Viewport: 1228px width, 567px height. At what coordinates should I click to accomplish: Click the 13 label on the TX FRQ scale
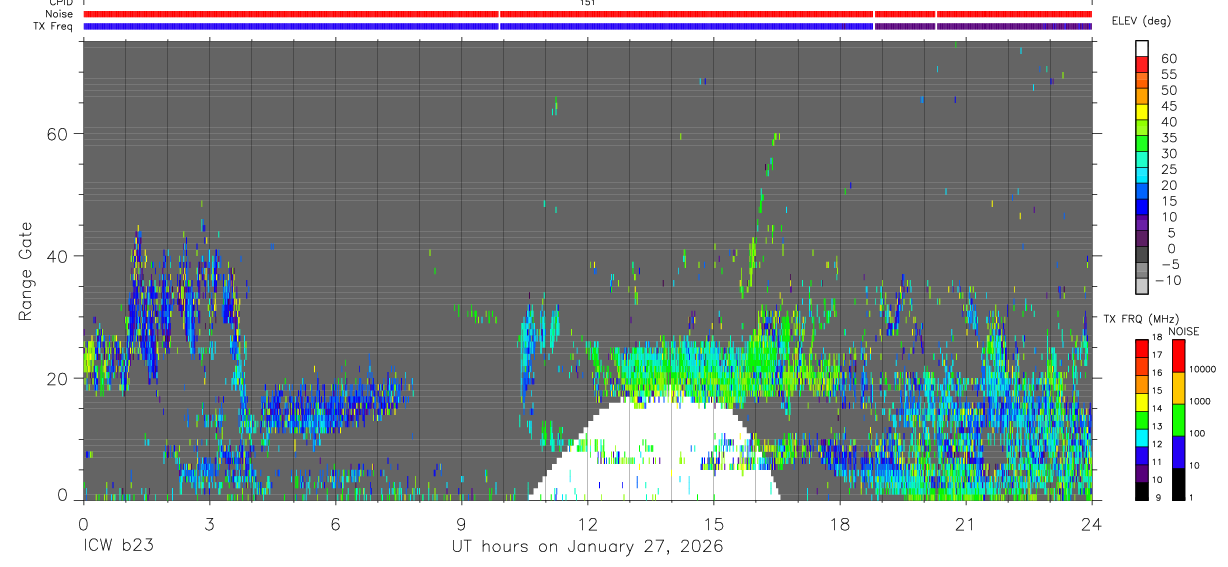point(1157,426)
